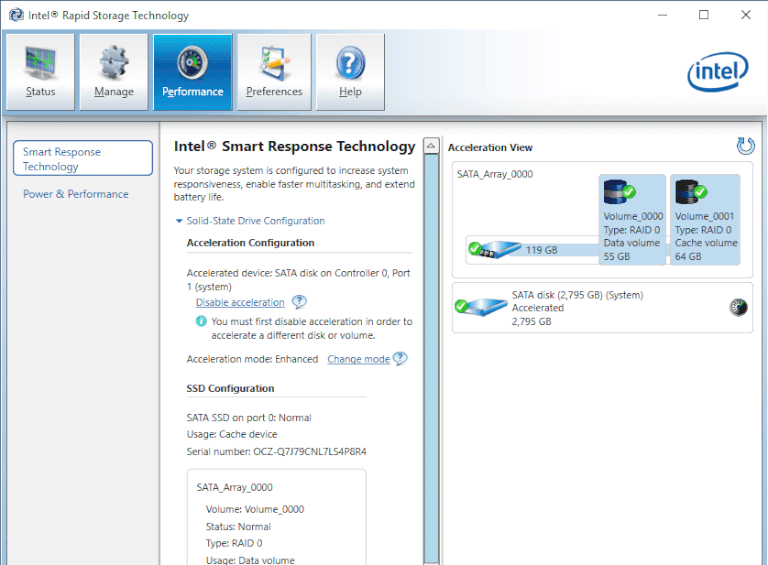The image size is (768, 565).
Task: Click the serial number OCZ-Q7J79CNL7LS4P8R4
Action: [x=310, y=451]
